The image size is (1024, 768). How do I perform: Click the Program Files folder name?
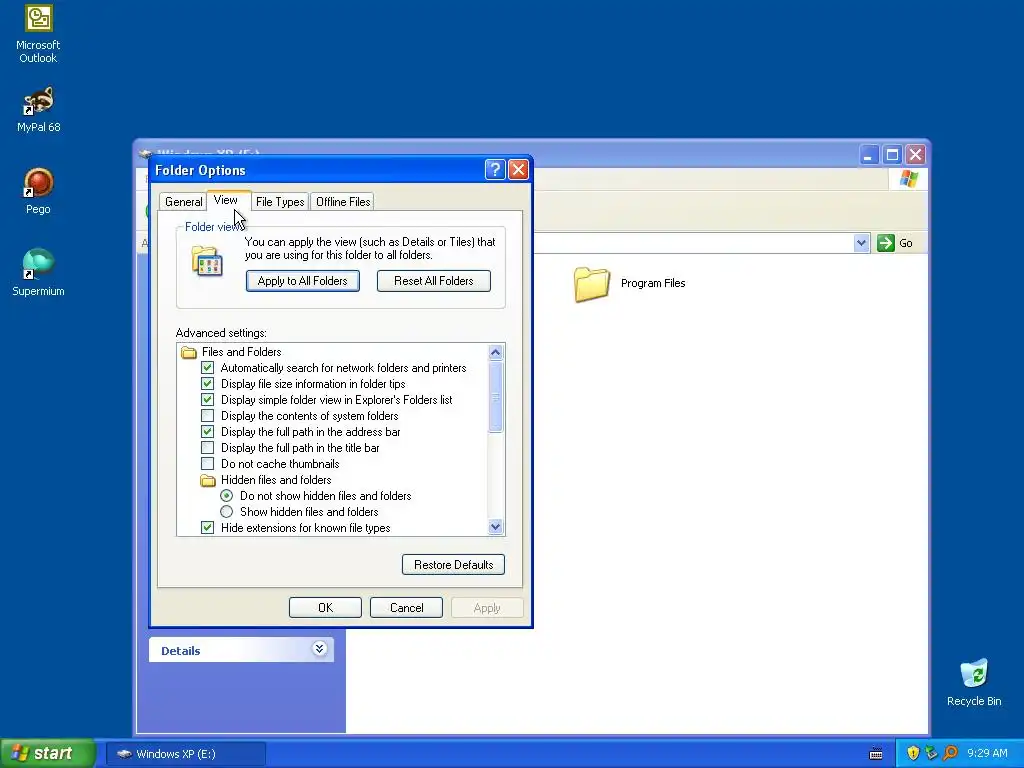click(x=653, y=283)
